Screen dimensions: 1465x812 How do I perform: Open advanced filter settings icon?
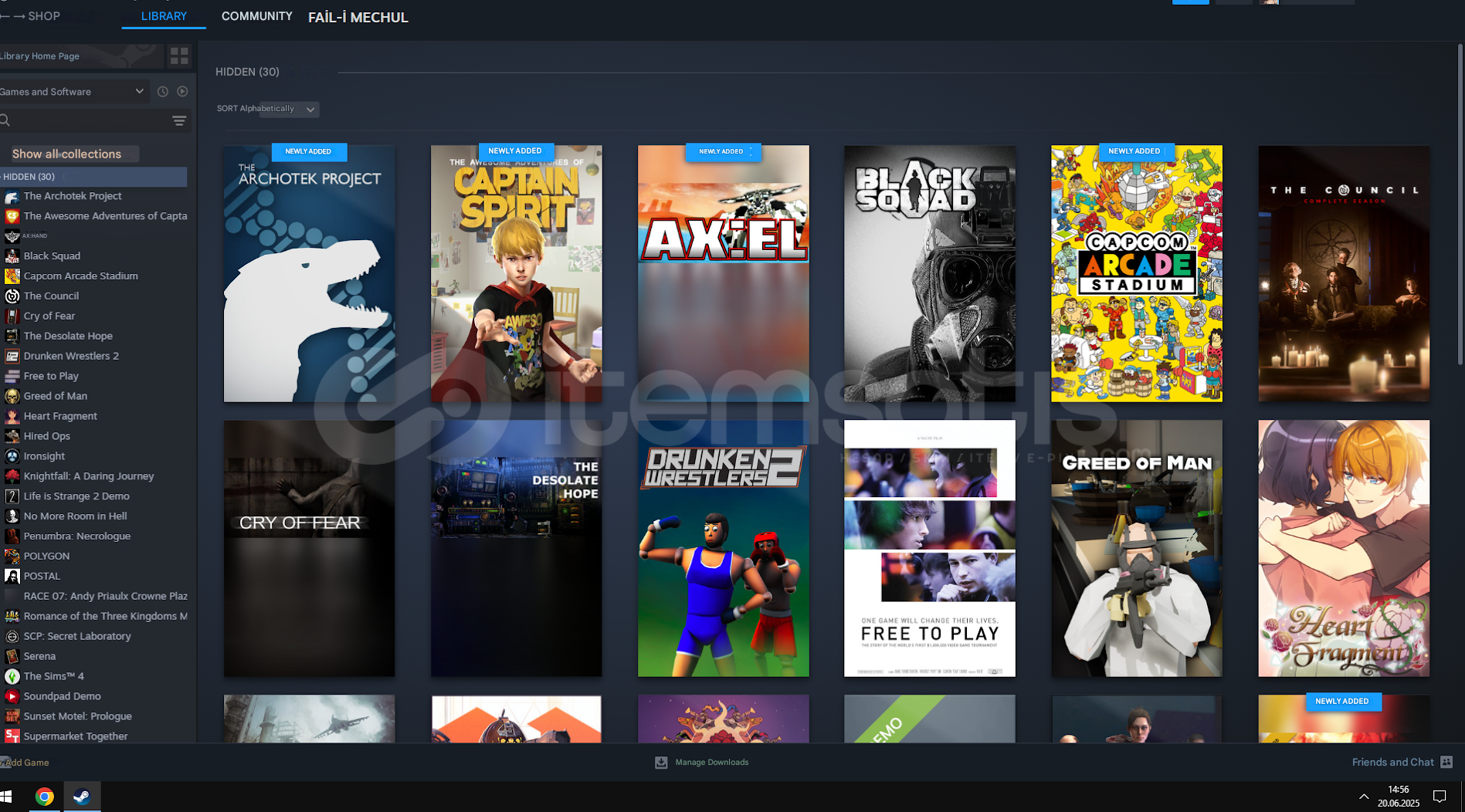[x=179, y=120]
